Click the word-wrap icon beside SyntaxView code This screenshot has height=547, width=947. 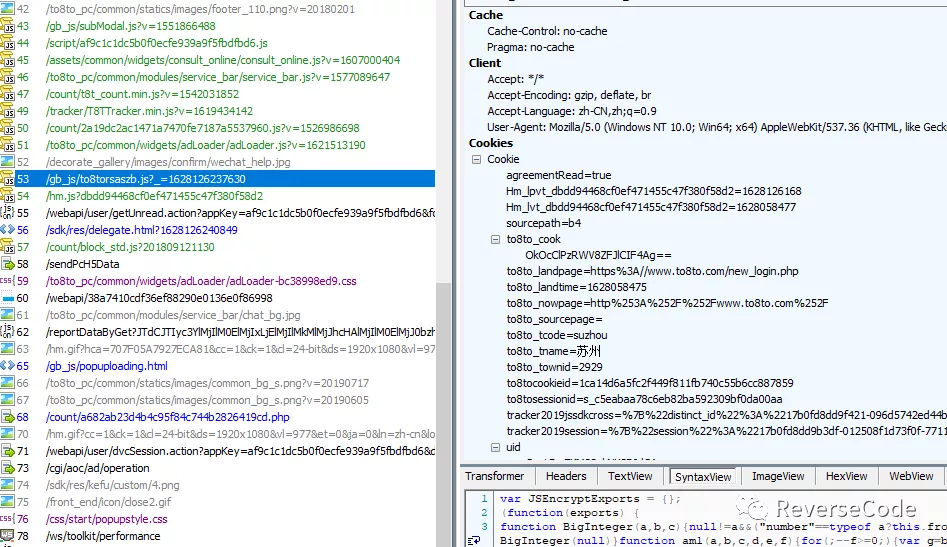pos(474,540)
